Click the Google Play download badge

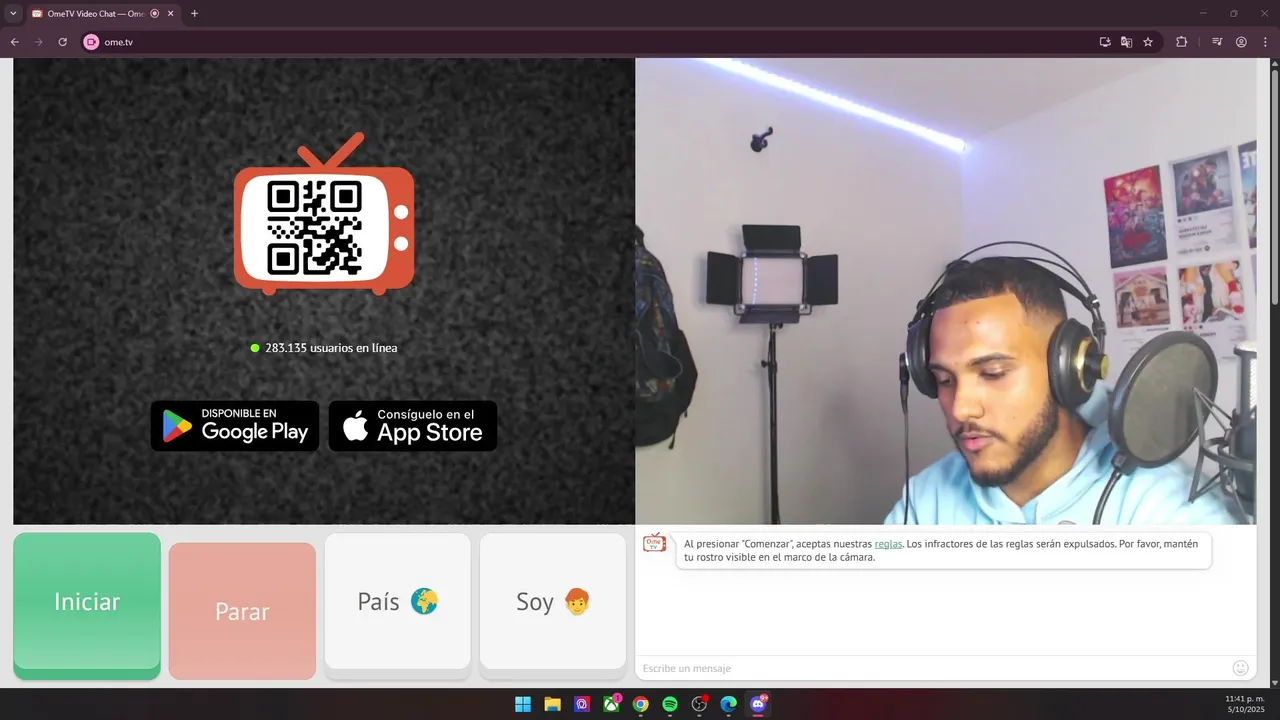(235, 426)
